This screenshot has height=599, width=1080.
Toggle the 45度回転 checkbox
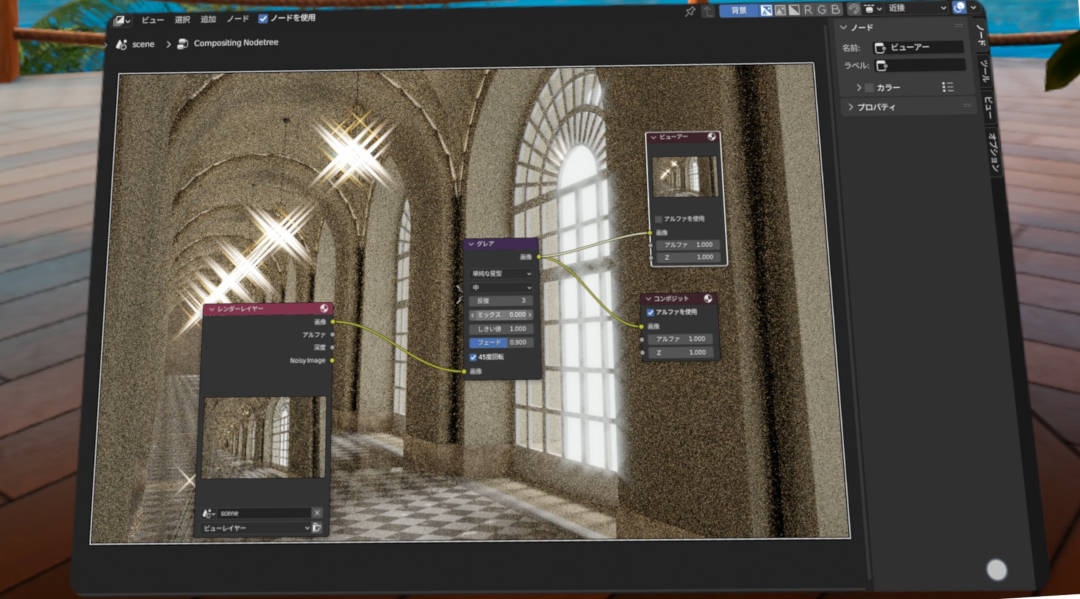pyautogui.click(x=473, y=357)
